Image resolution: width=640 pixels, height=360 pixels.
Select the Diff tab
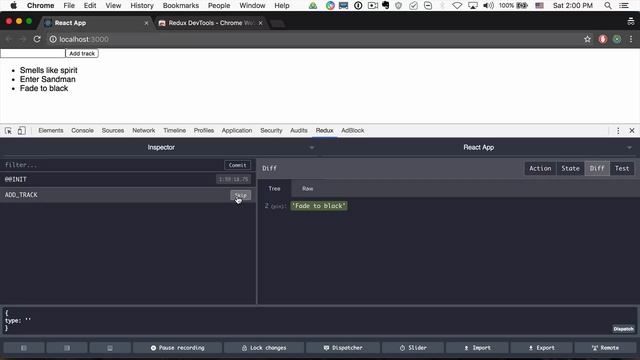(x=597, y=168)
